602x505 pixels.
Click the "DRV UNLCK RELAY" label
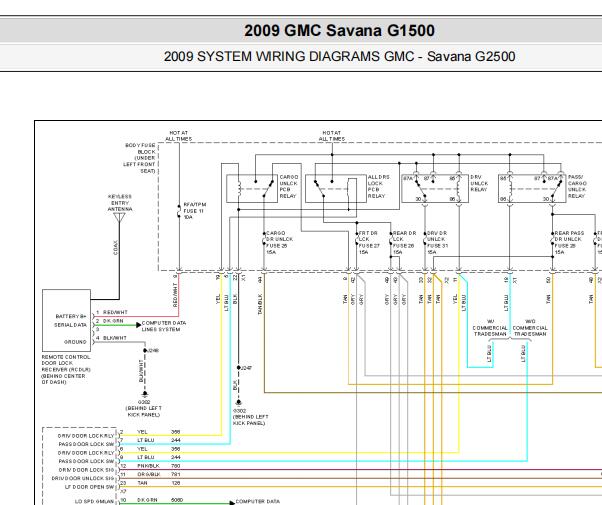[479, 183]
